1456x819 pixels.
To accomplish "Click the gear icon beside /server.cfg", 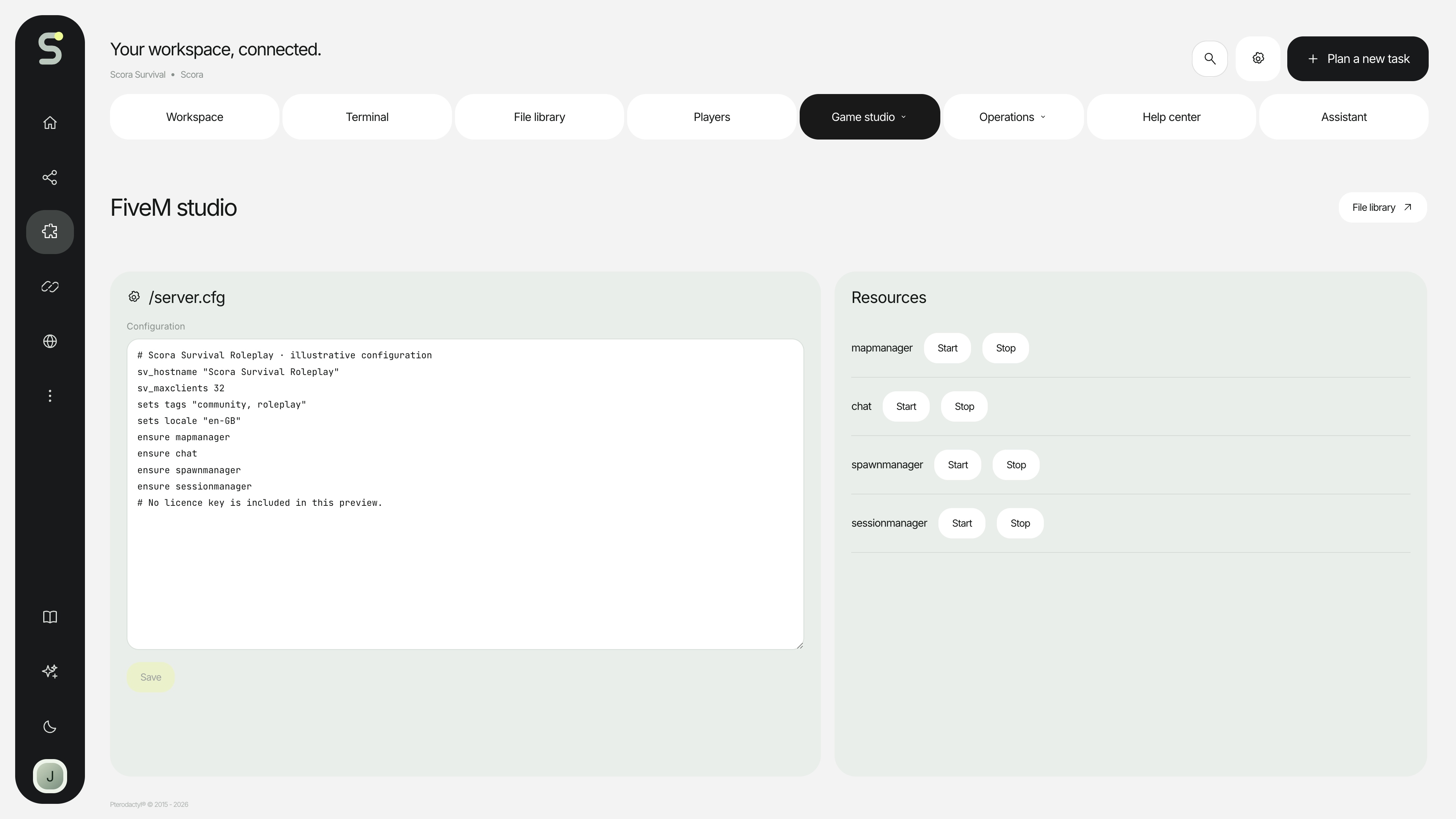I will coord(134,297).
